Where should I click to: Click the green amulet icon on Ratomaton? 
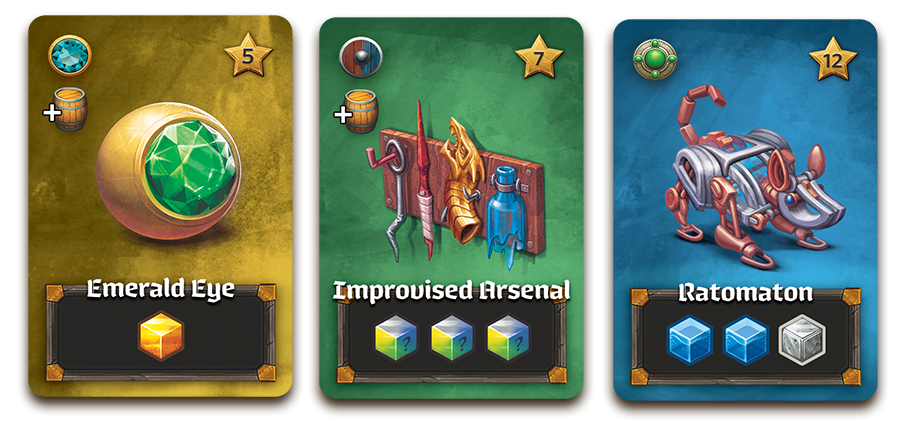[655, 59]
